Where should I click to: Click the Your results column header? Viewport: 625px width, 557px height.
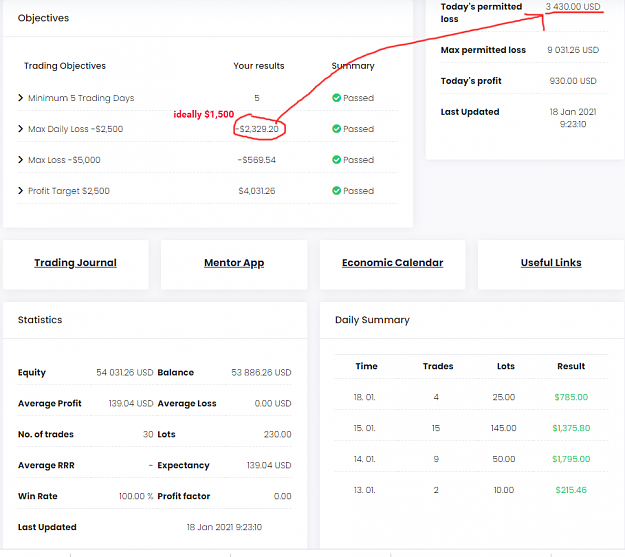tap(259, 66)
